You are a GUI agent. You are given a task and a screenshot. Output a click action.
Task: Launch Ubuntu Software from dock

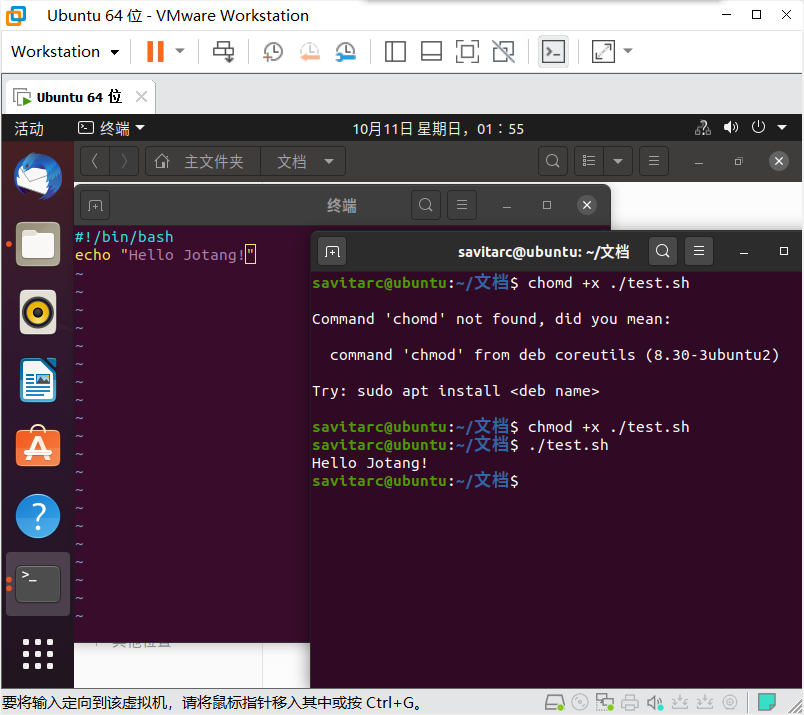[x=38, y=447]
